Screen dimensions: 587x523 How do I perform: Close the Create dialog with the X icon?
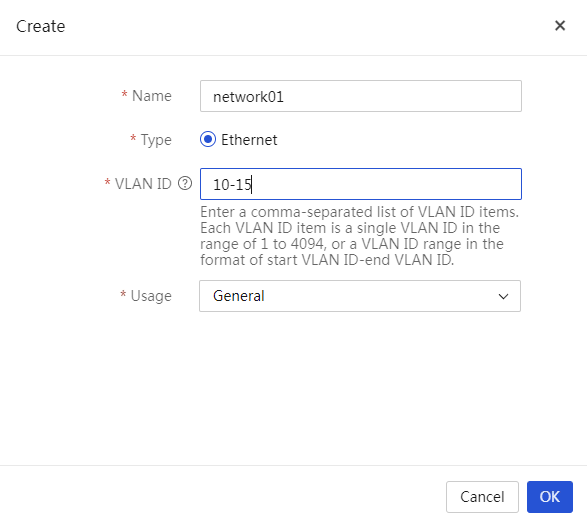click(560, 25)
